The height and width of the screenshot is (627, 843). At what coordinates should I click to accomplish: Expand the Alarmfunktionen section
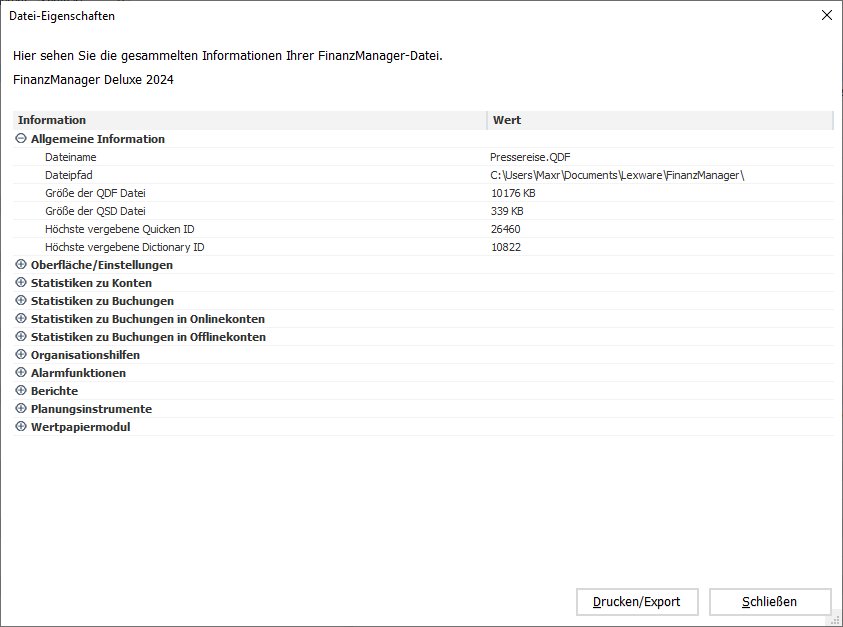tap(22, 373)
